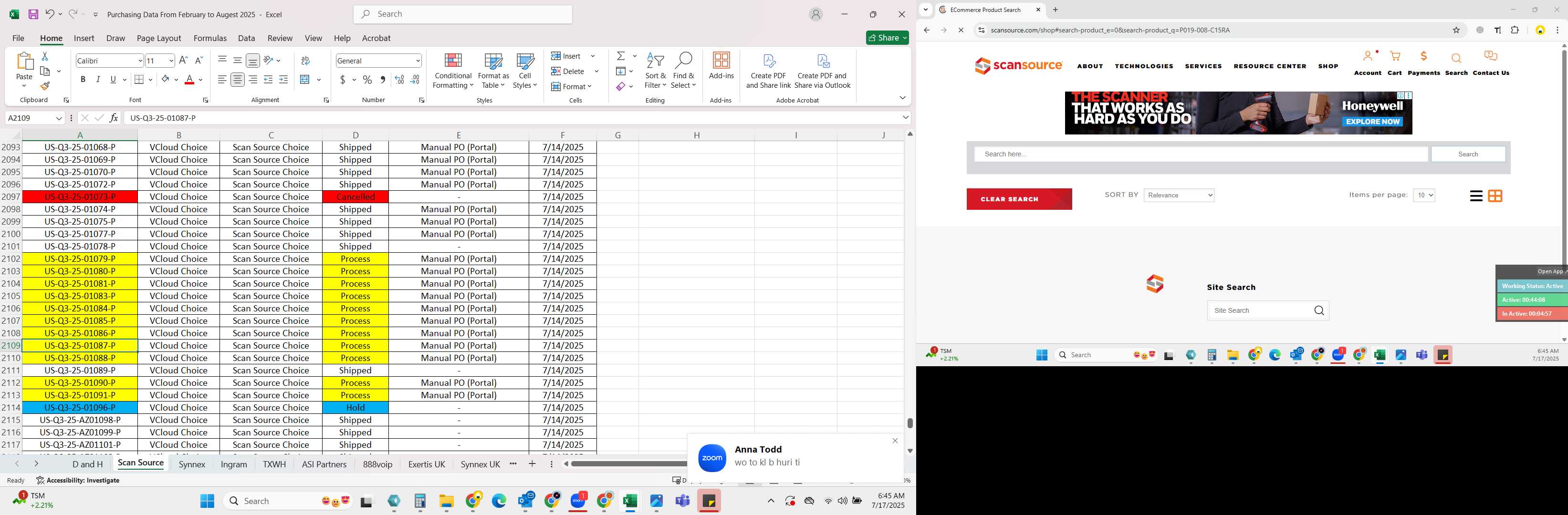Toggle Italic formatting
Screen dimensions: 1568x515
click(x=98, y=80)
